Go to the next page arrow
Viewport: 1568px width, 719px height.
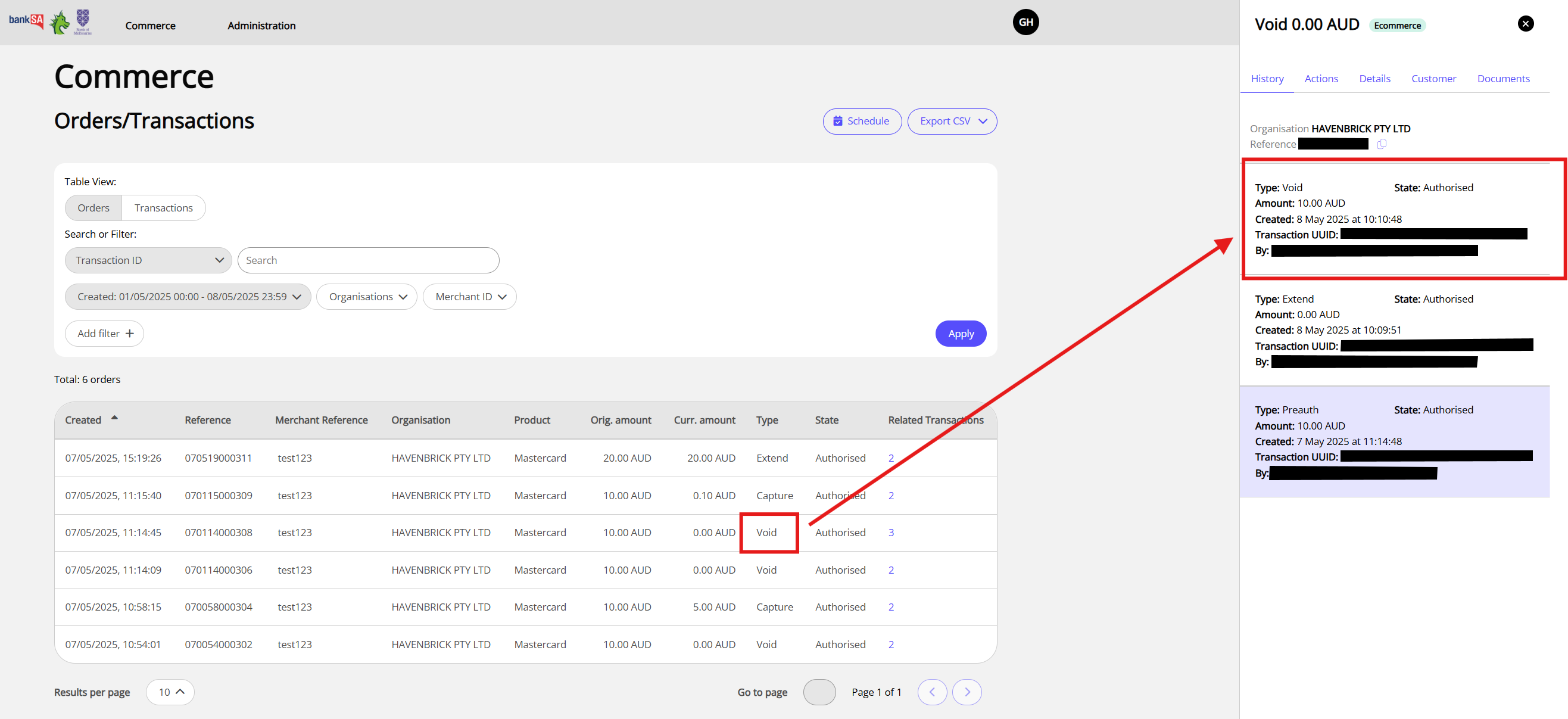pyautogui.click(x=967, y=692)
